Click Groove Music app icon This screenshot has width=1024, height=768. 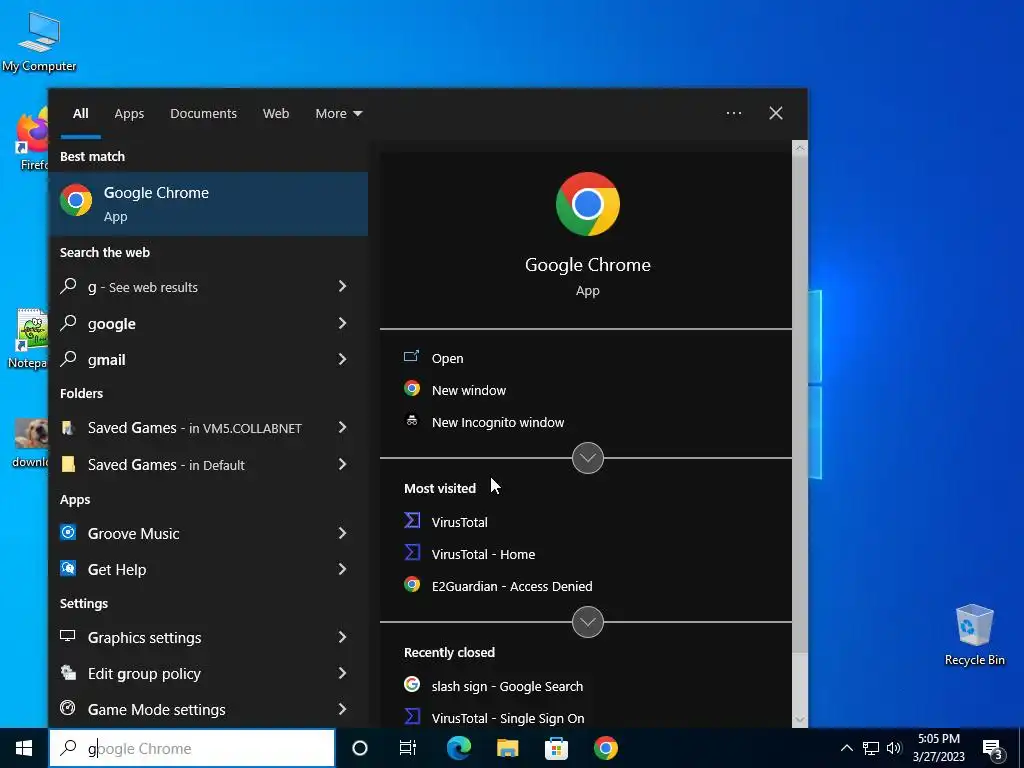pyautogui.click(x=68, y=532)
